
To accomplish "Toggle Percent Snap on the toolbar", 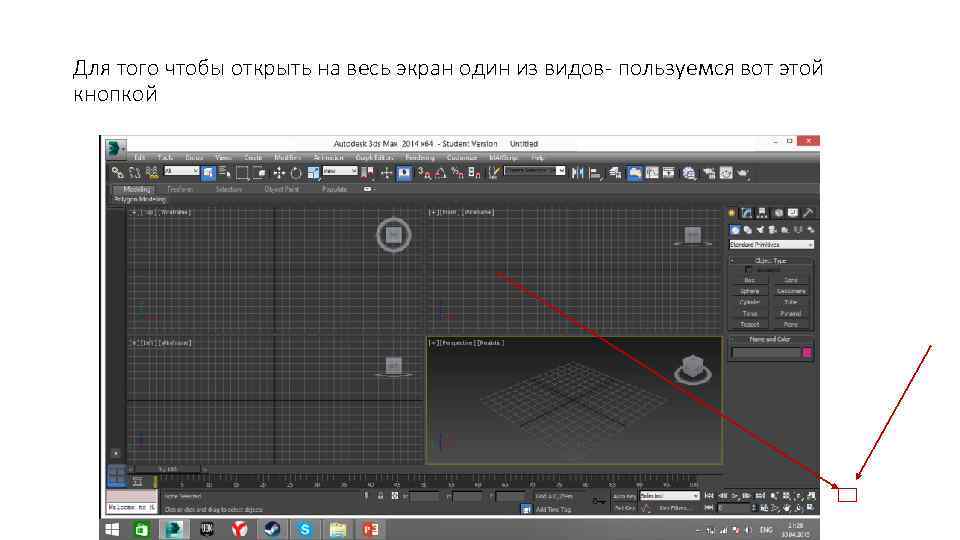I will pyautogui.click(x=457, y=173).
